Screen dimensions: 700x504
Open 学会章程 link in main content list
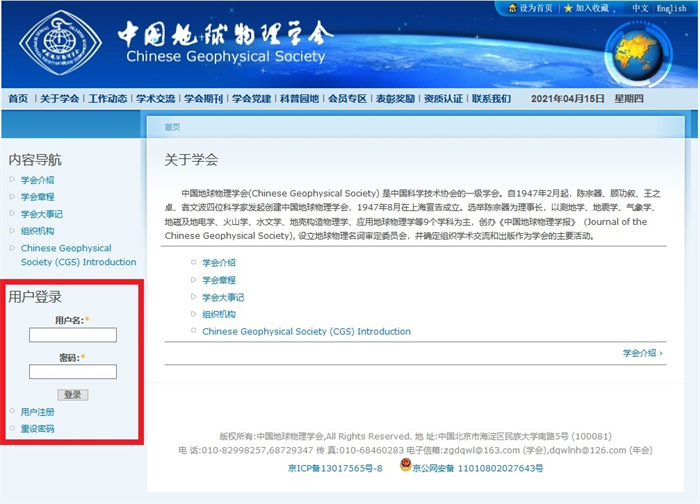pos(219,280)
